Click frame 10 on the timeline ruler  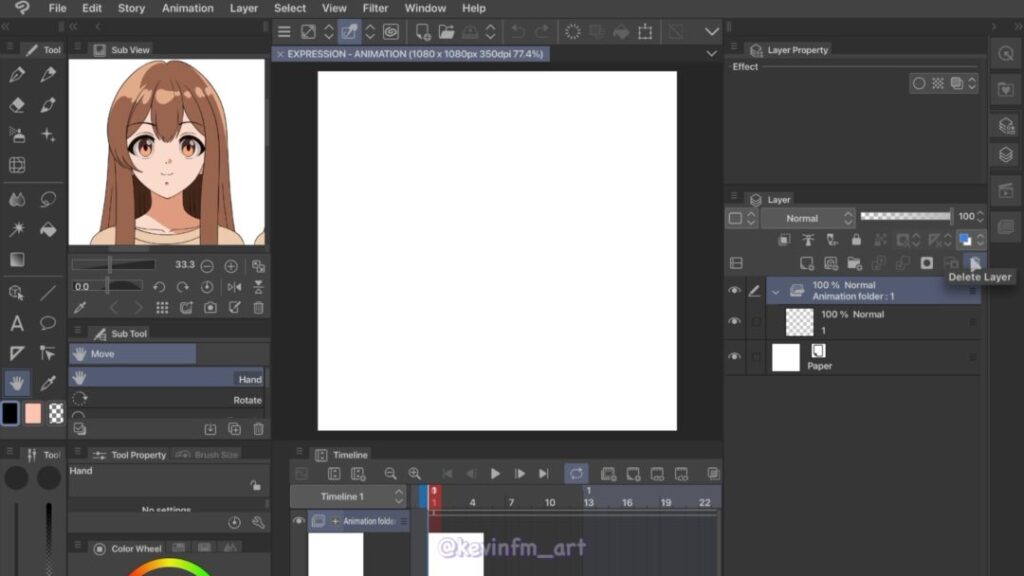pos(549,503)
